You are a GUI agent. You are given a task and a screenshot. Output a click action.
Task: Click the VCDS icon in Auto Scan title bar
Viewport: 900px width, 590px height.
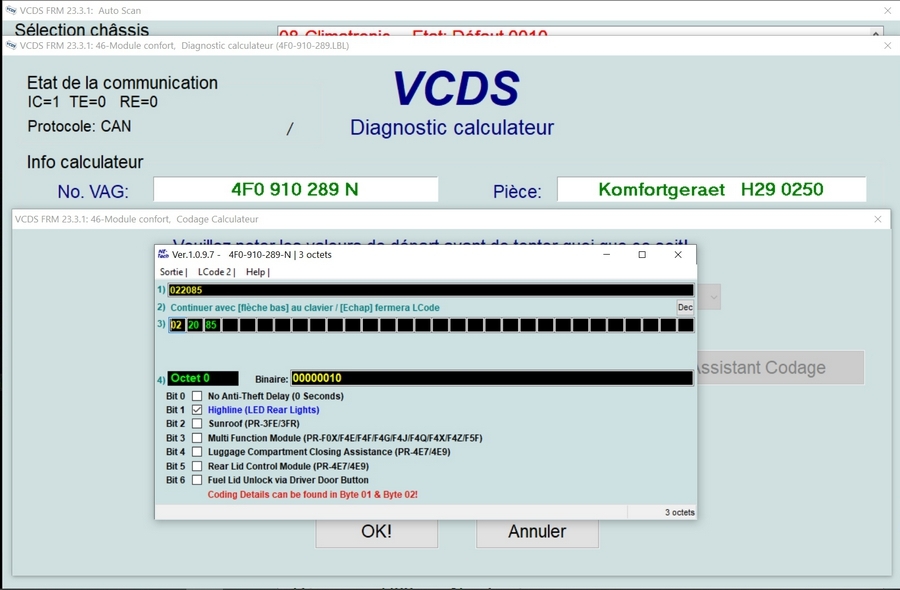coord(11,10)
